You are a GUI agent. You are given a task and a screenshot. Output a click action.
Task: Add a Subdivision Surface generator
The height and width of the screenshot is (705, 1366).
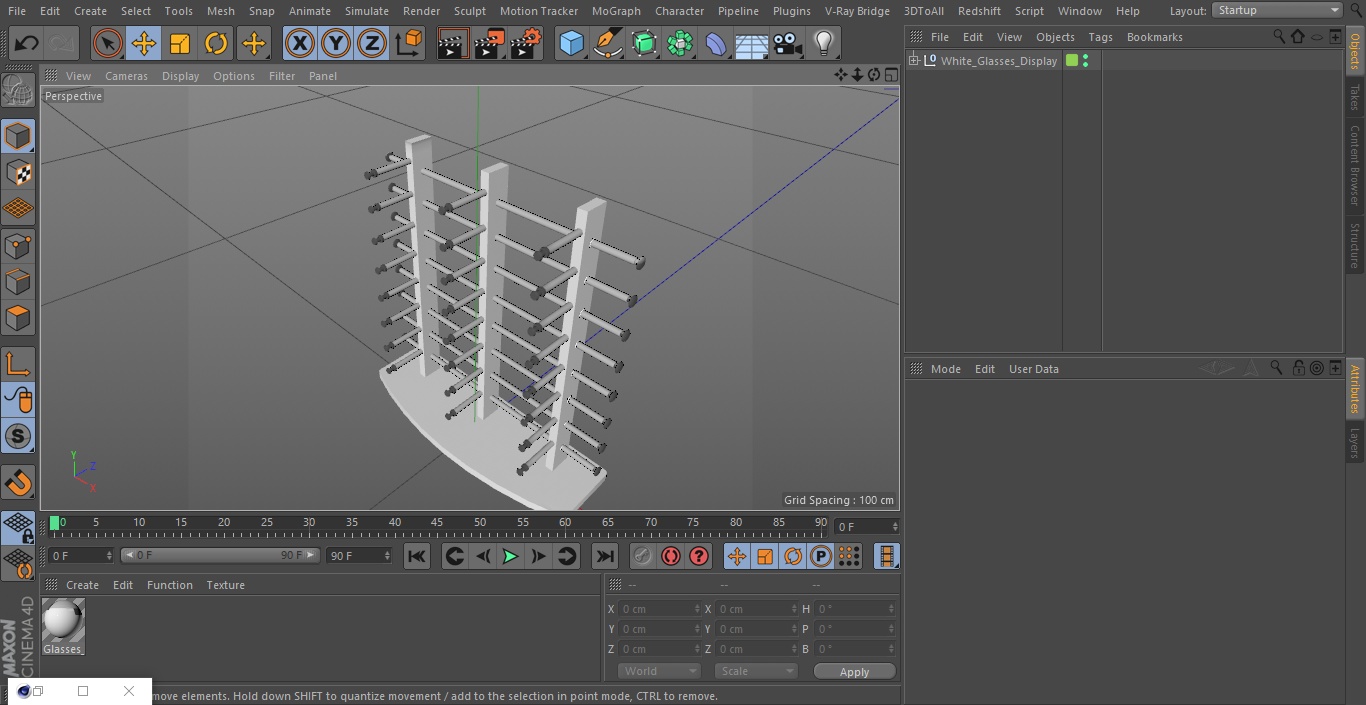644,43
